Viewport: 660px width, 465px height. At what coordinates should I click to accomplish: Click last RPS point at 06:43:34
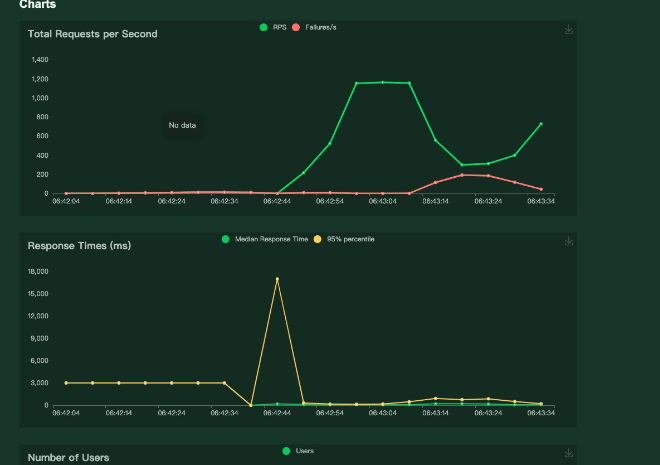[x=541, y=124]
